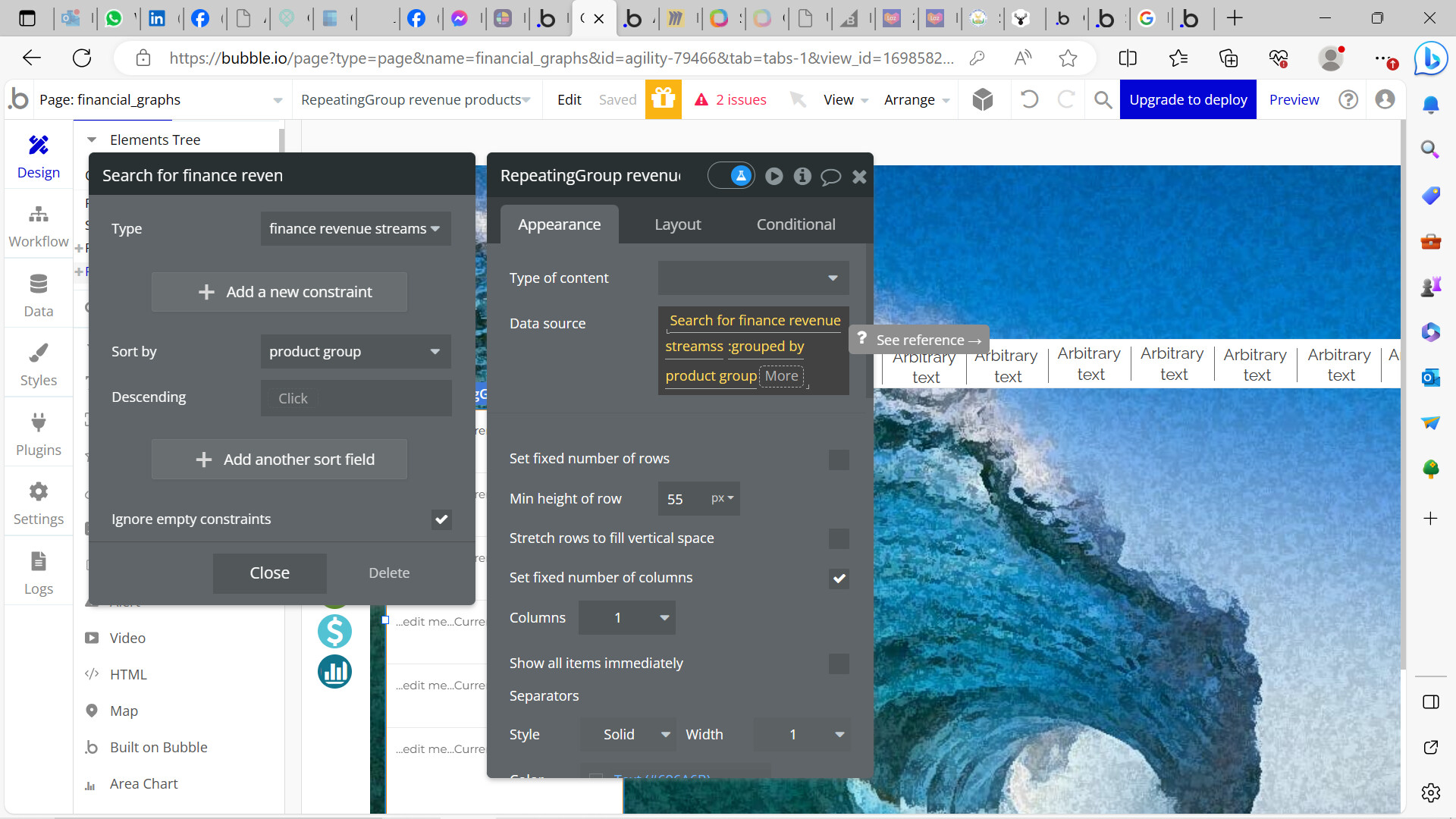Viewport: 1456px width, 819px height.
Task: Open the Arrange menu
Action: pyautogui.click(x=916, y=99)
